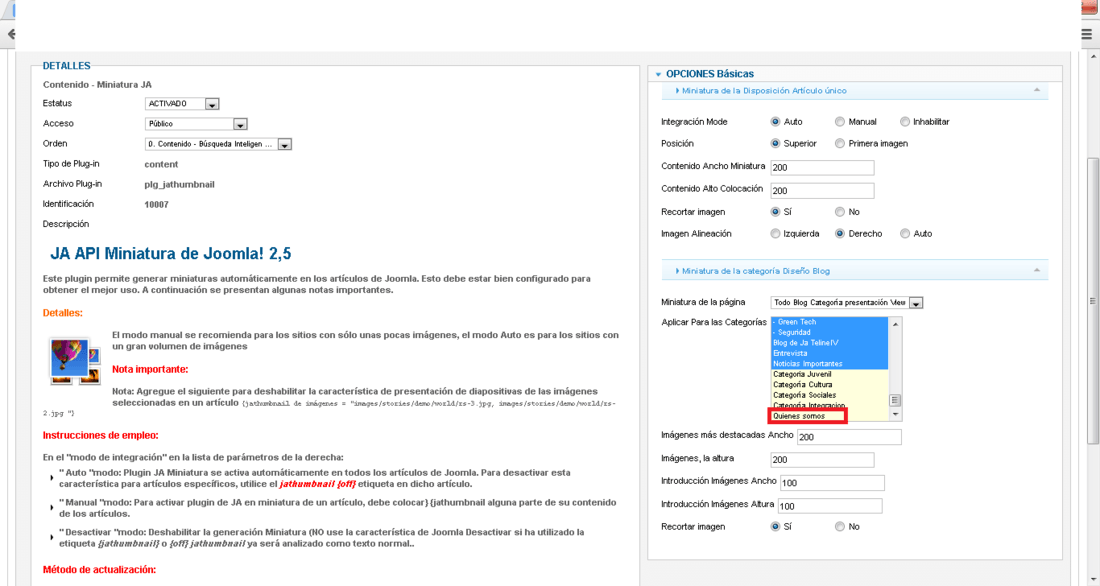Choose No for Diseño Blog Recortar imagen
1100x586 pixels.
tap(840, 526)
